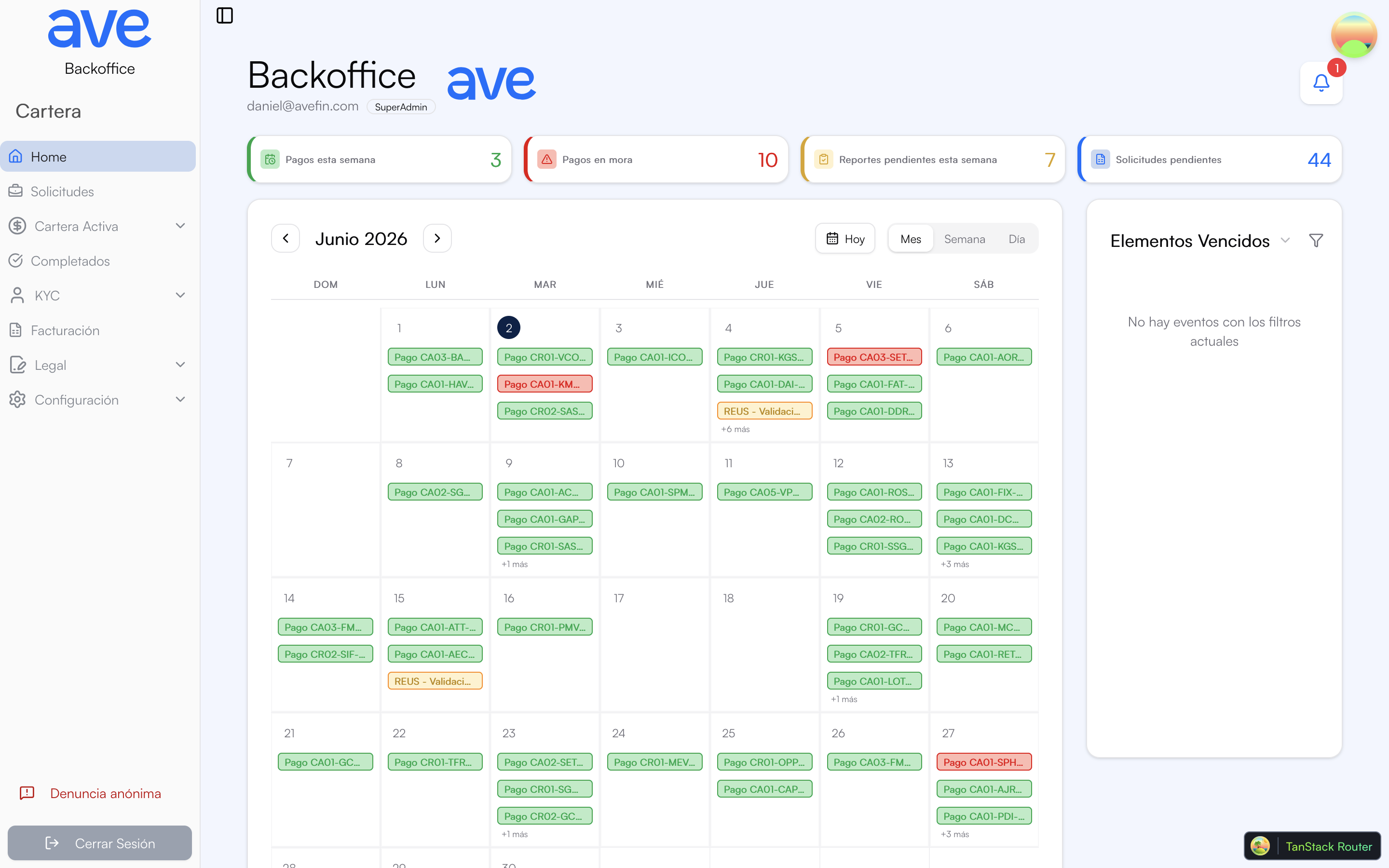The height and width of the screenshot is (868, 1389).
Task: Open event Pago CA05-VP on June 11
Action: (x=764, y=492)
